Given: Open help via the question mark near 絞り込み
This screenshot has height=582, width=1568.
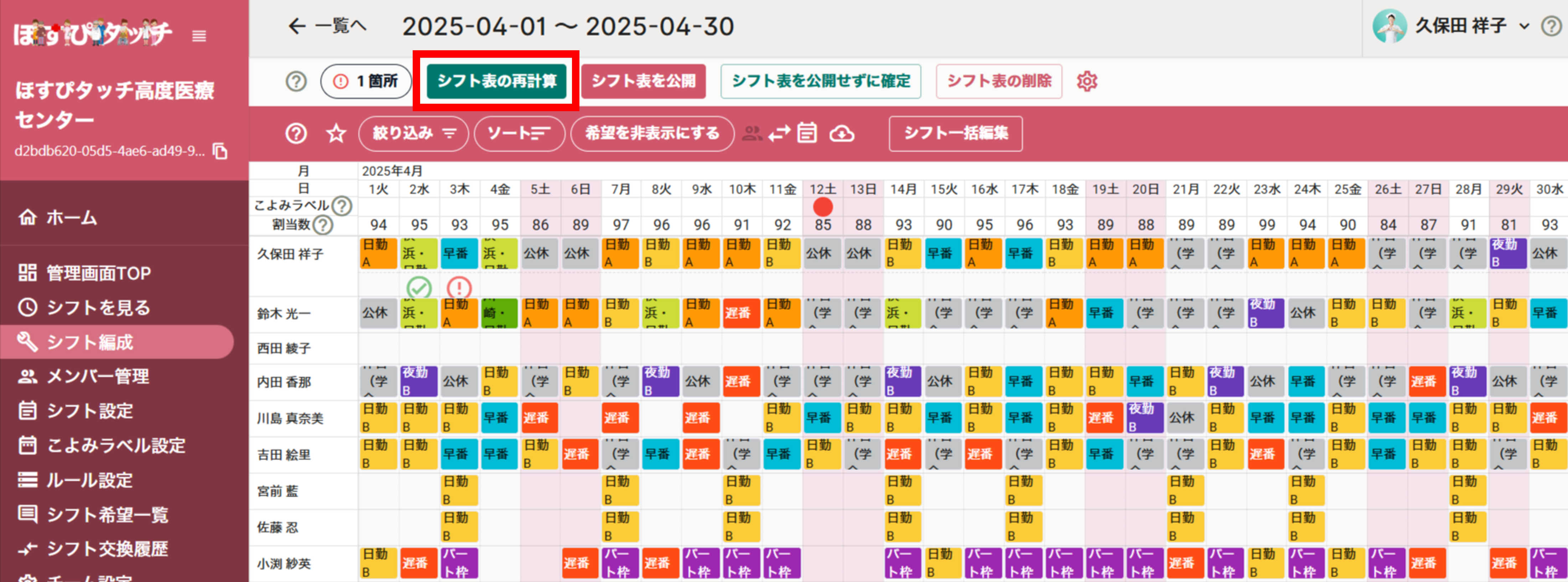Looking at the screenshot, I should tap(296, 134).
